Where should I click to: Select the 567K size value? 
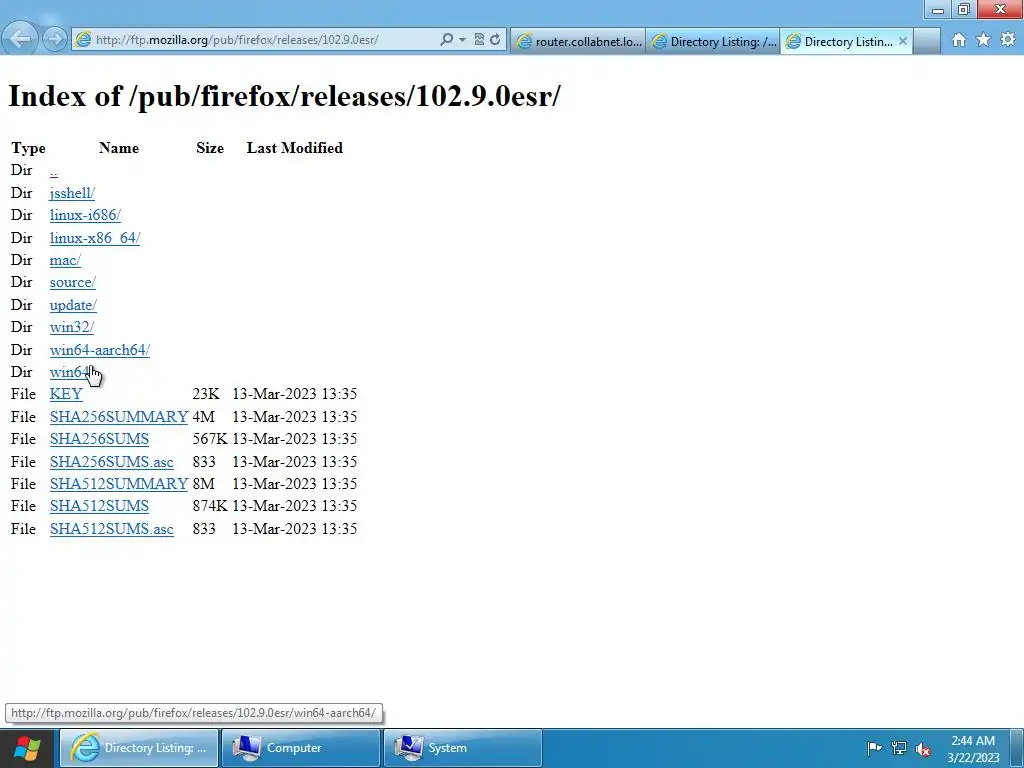210,439
